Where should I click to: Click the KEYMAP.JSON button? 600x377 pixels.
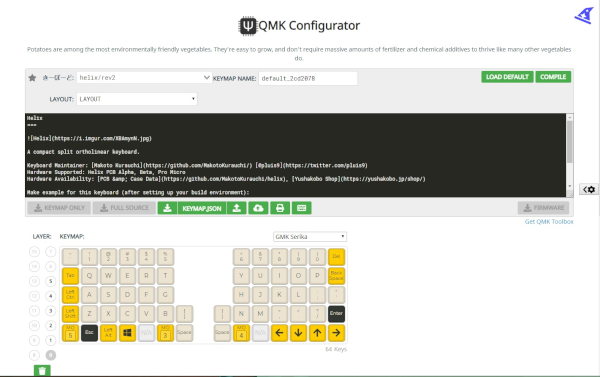tap(202, 208)
